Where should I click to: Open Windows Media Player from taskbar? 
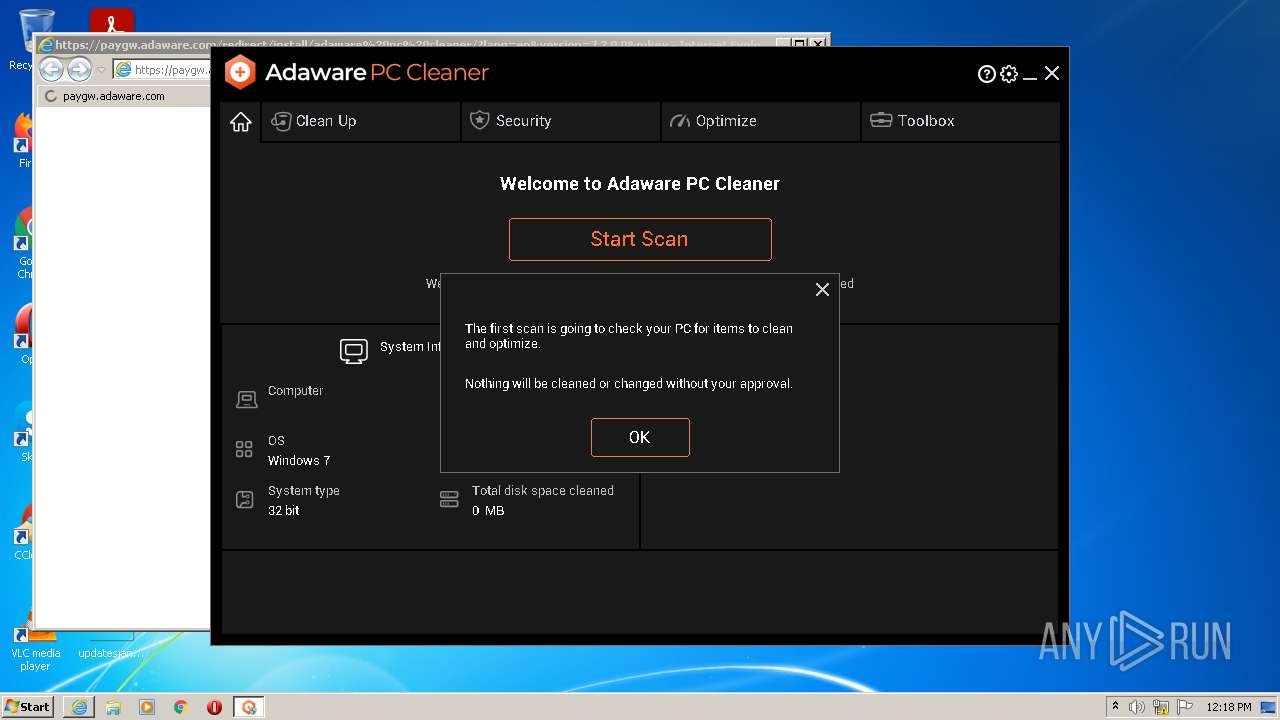[147, 707]
